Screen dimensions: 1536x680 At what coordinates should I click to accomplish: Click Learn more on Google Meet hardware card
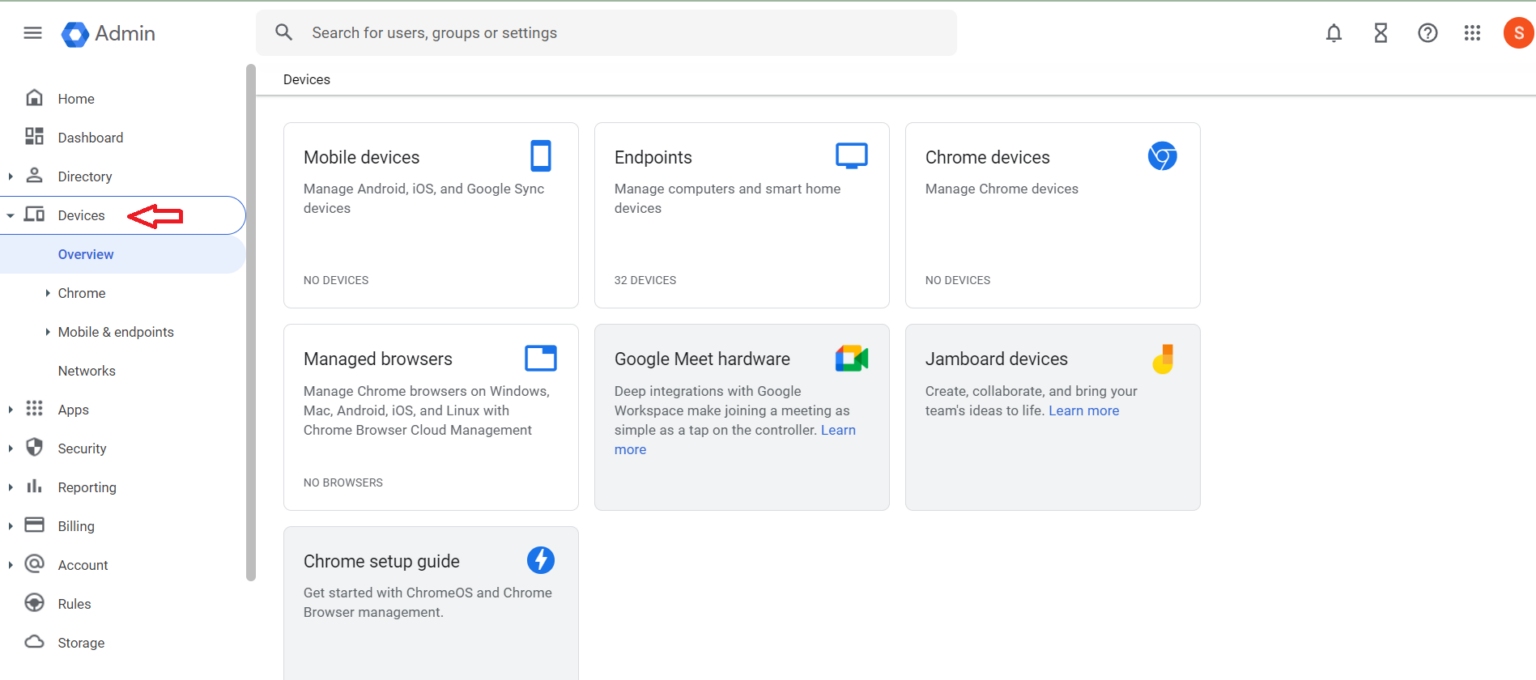coord(836,429)
